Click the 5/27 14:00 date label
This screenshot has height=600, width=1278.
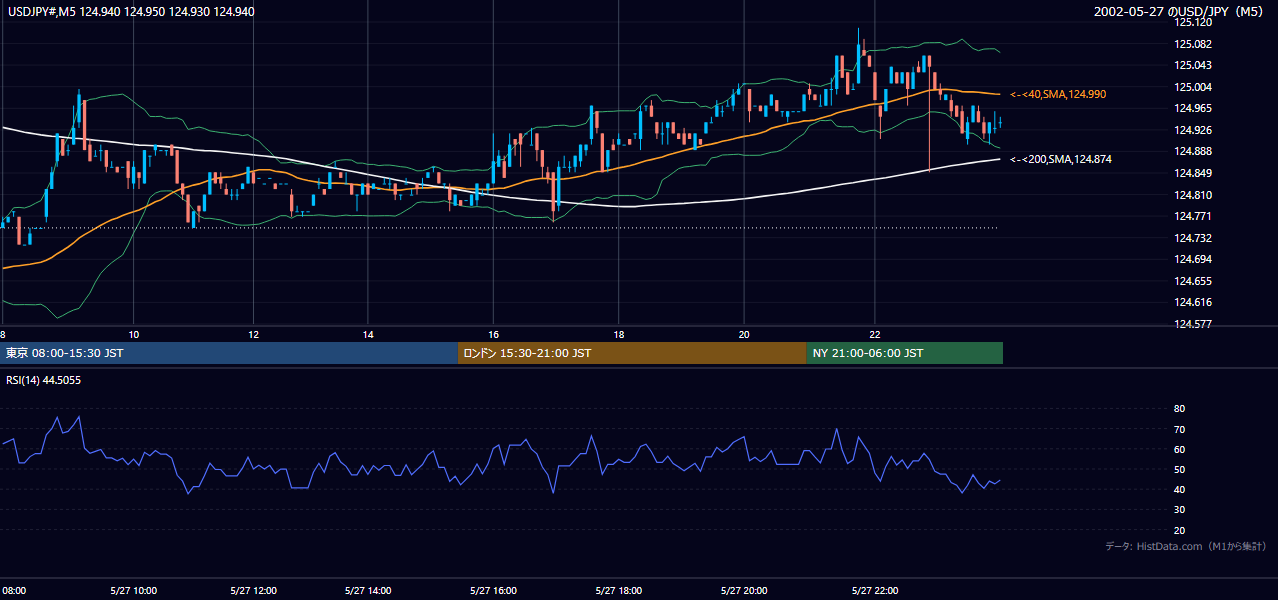[368, 590]
